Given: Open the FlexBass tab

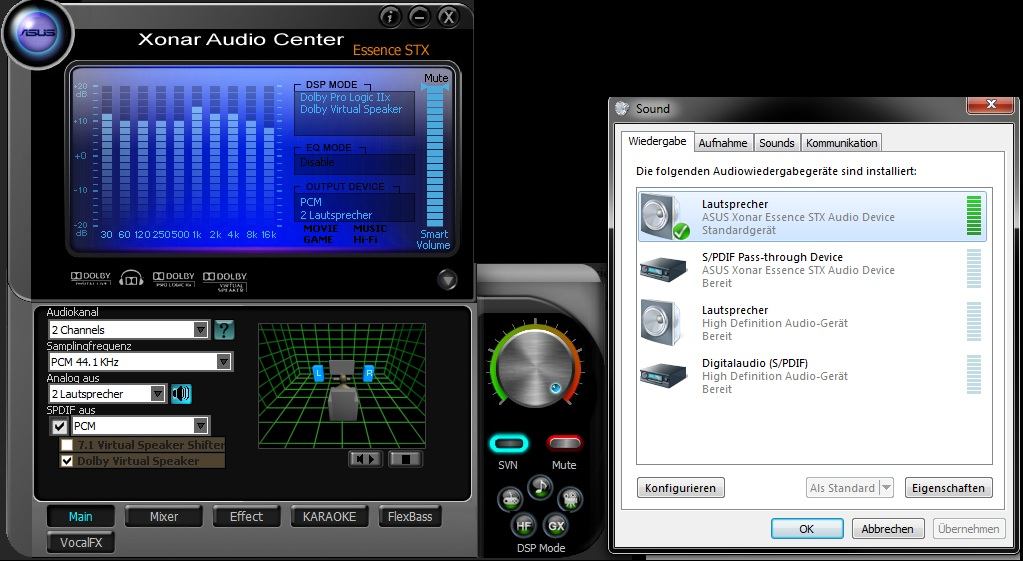Looking at the screenshot, I should [x=410, y=517].
